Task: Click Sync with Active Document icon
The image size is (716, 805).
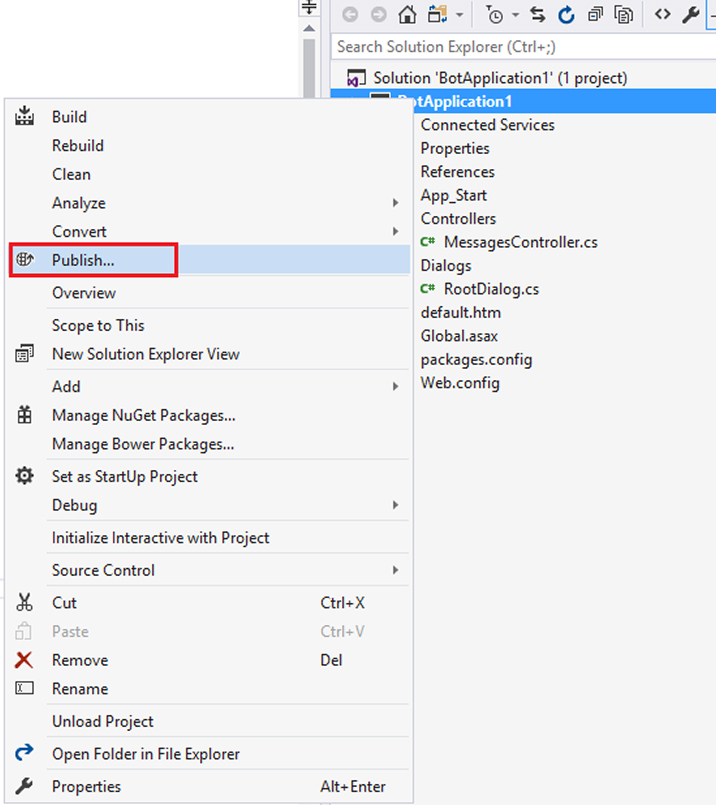Action: tap(538, 14)
